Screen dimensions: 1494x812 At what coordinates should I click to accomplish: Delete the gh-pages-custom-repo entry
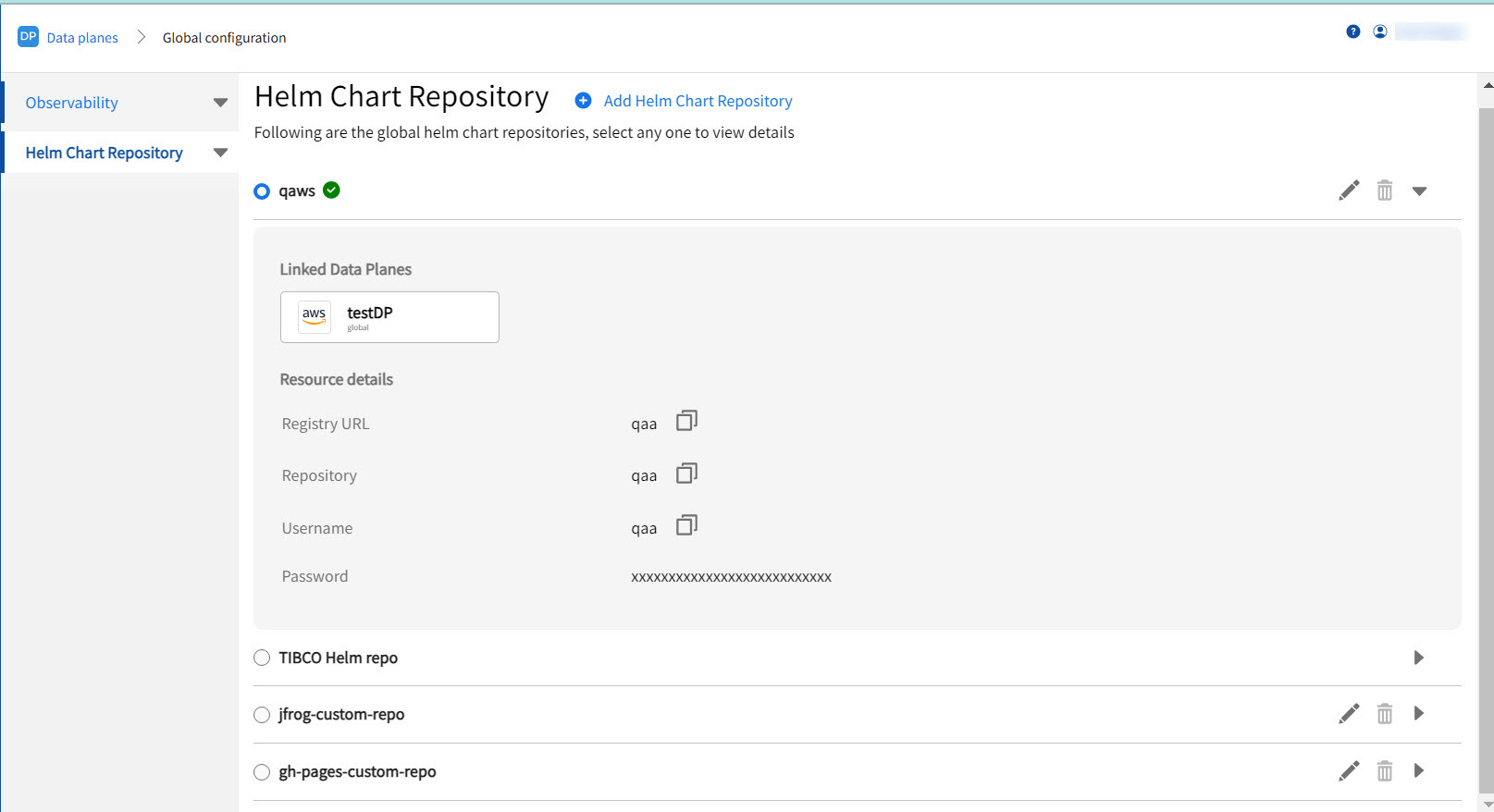pos(1384,770)
